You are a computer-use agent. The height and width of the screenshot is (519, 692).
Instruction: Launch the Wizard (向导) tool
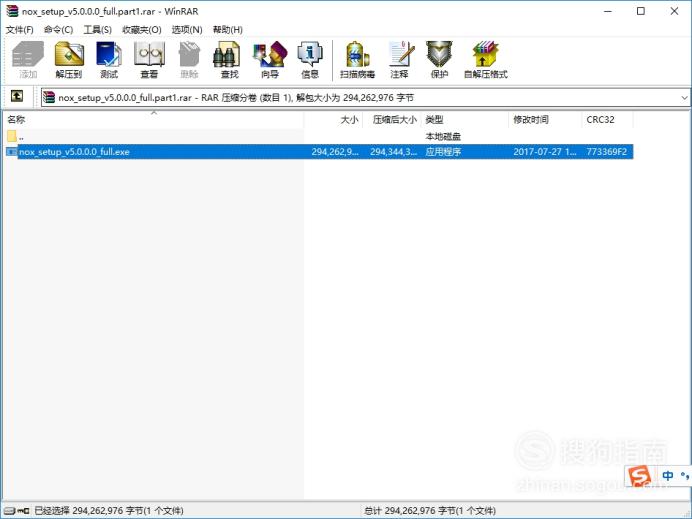click(270, 60)
